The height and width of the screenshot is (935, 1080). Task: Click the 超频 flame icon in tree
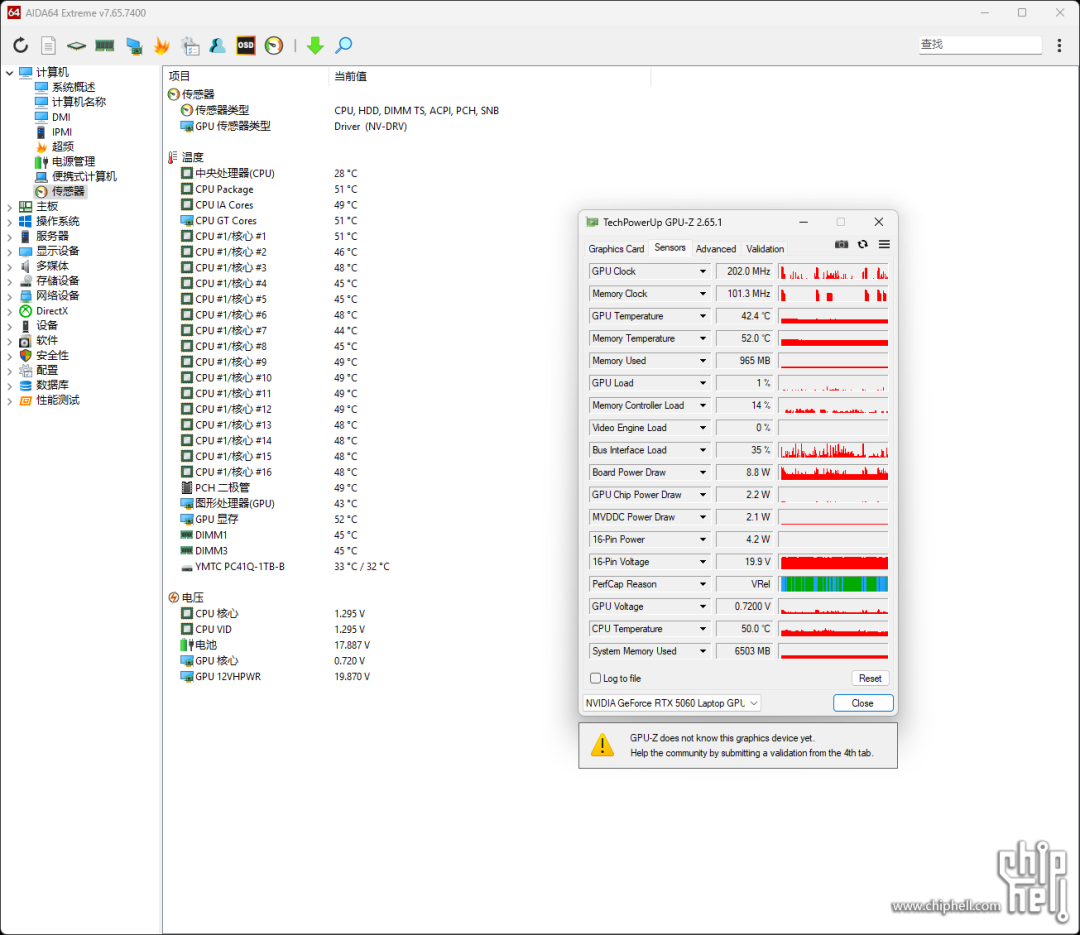41,147
